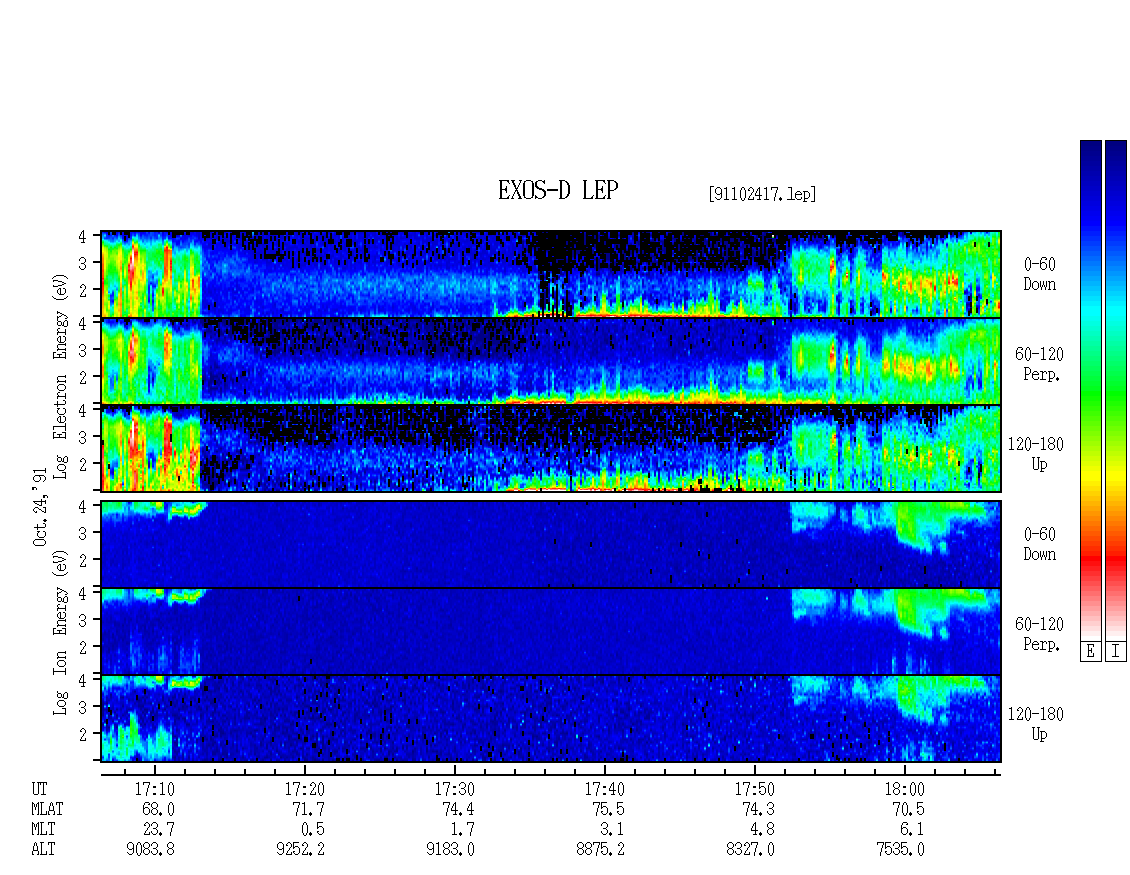
Task: Click the MLT value 1.7
Action: [463, 830]
